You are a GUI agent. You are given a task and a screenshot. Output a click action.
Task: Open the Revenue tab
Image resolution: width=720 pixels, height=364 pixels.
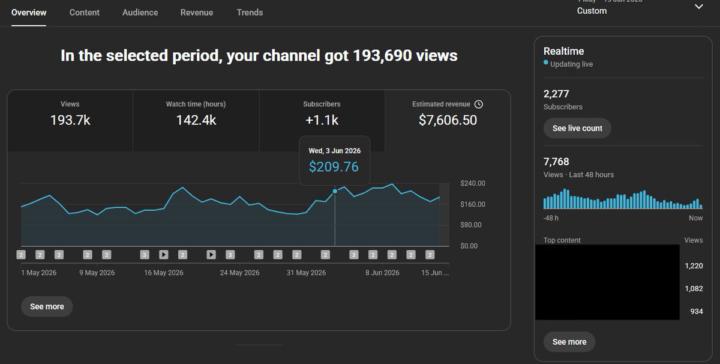click(197, 12)
